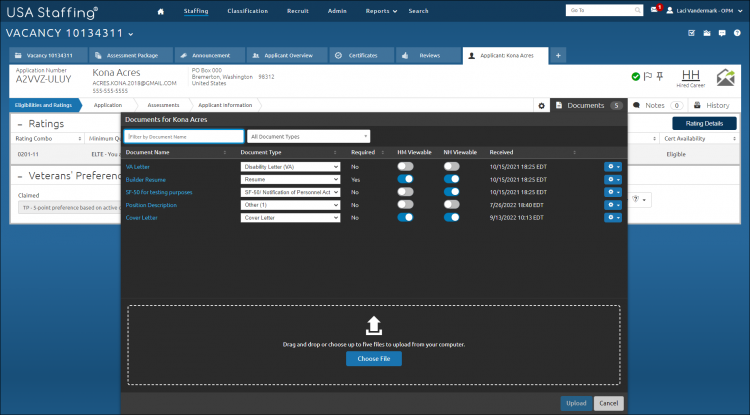Click the Choose File button

click(x=374, y=359)
